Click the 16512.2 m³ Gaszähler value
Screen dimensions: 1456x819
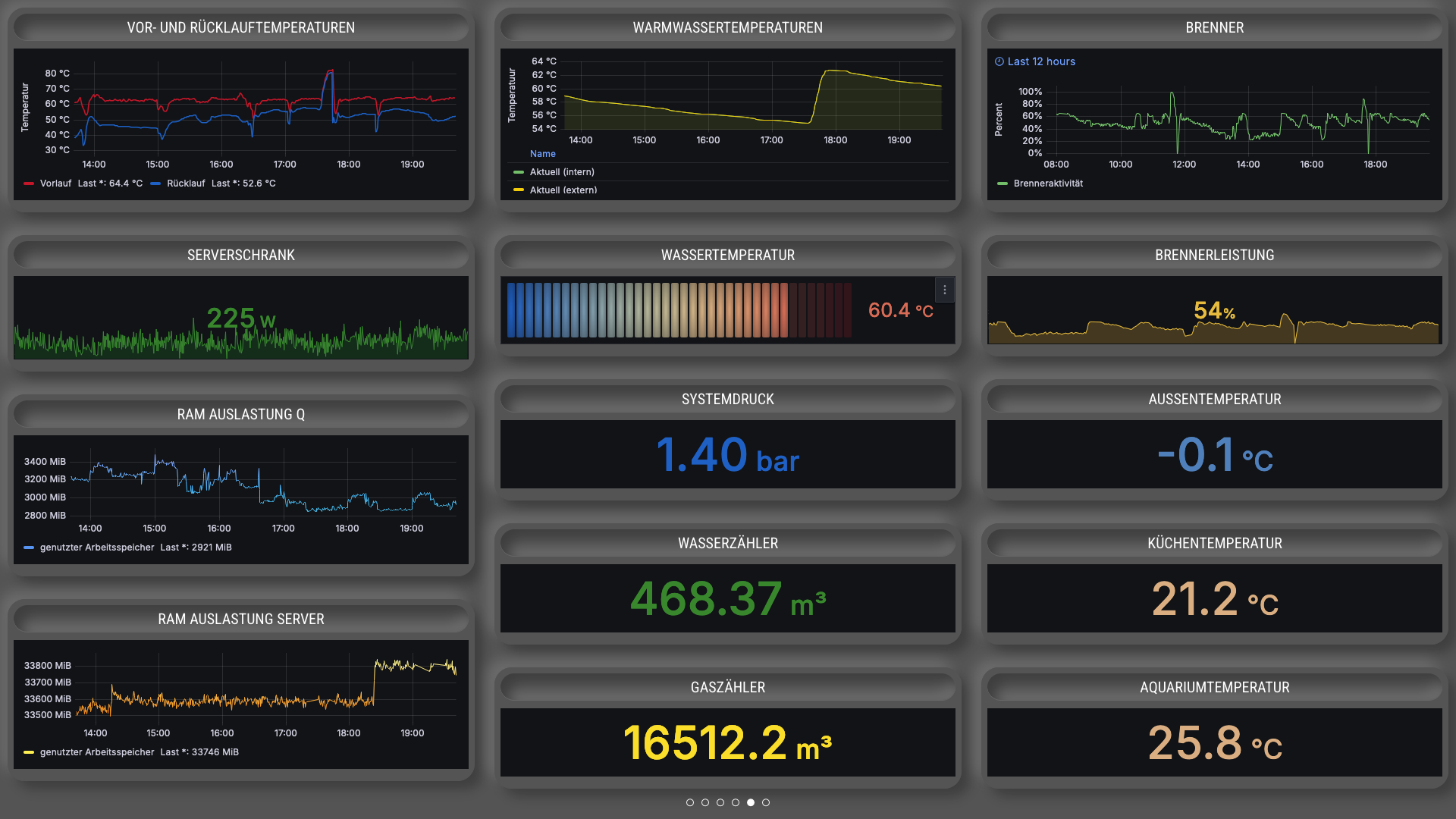[x=728, y=743]
